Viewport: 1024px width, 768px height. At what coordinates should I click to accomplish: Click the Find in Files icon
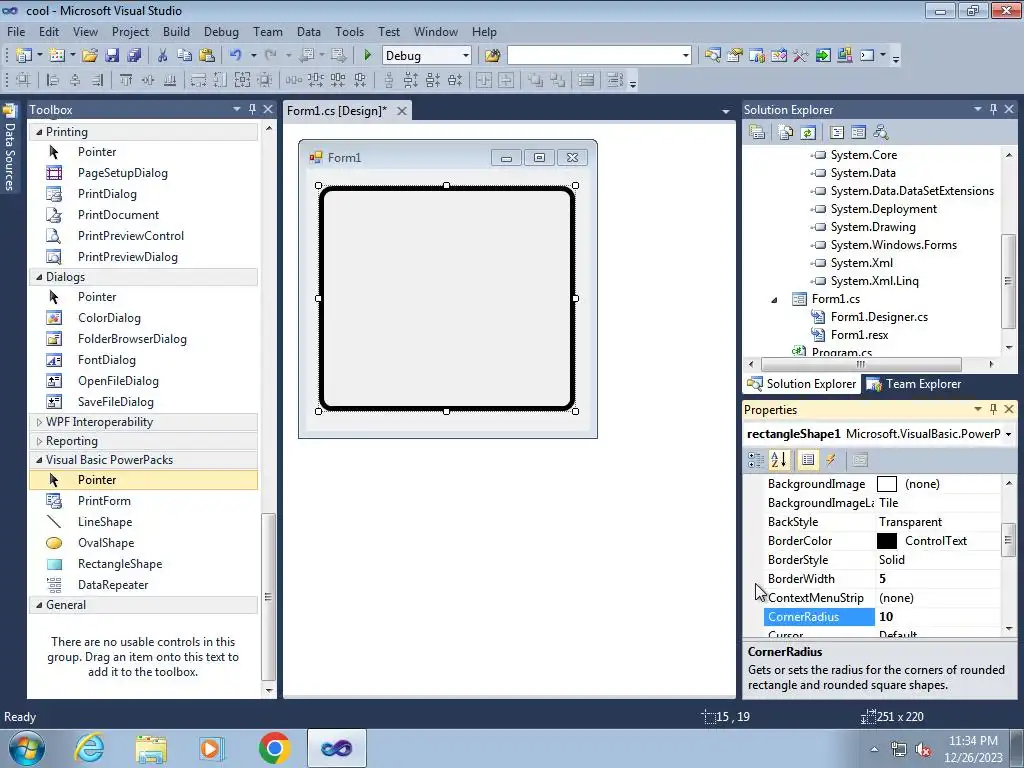(492, 56)
